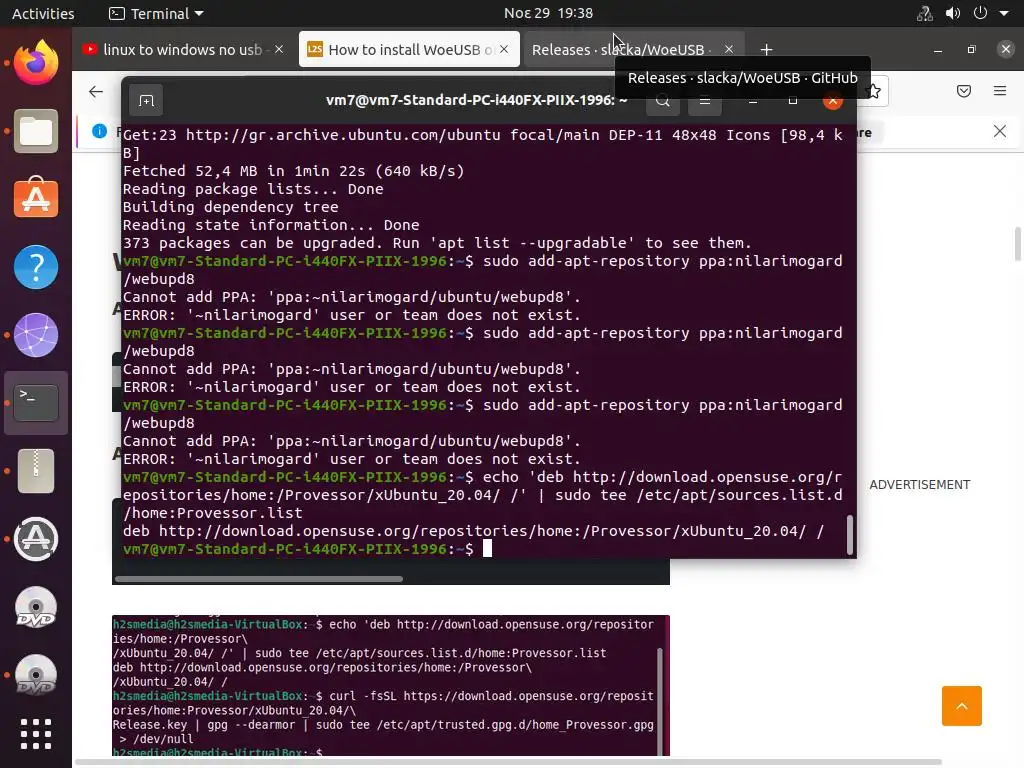This screenshot has width=1024, height=768.
Task: Open the volume icon in top bar
Action: [x=953, y=13]
